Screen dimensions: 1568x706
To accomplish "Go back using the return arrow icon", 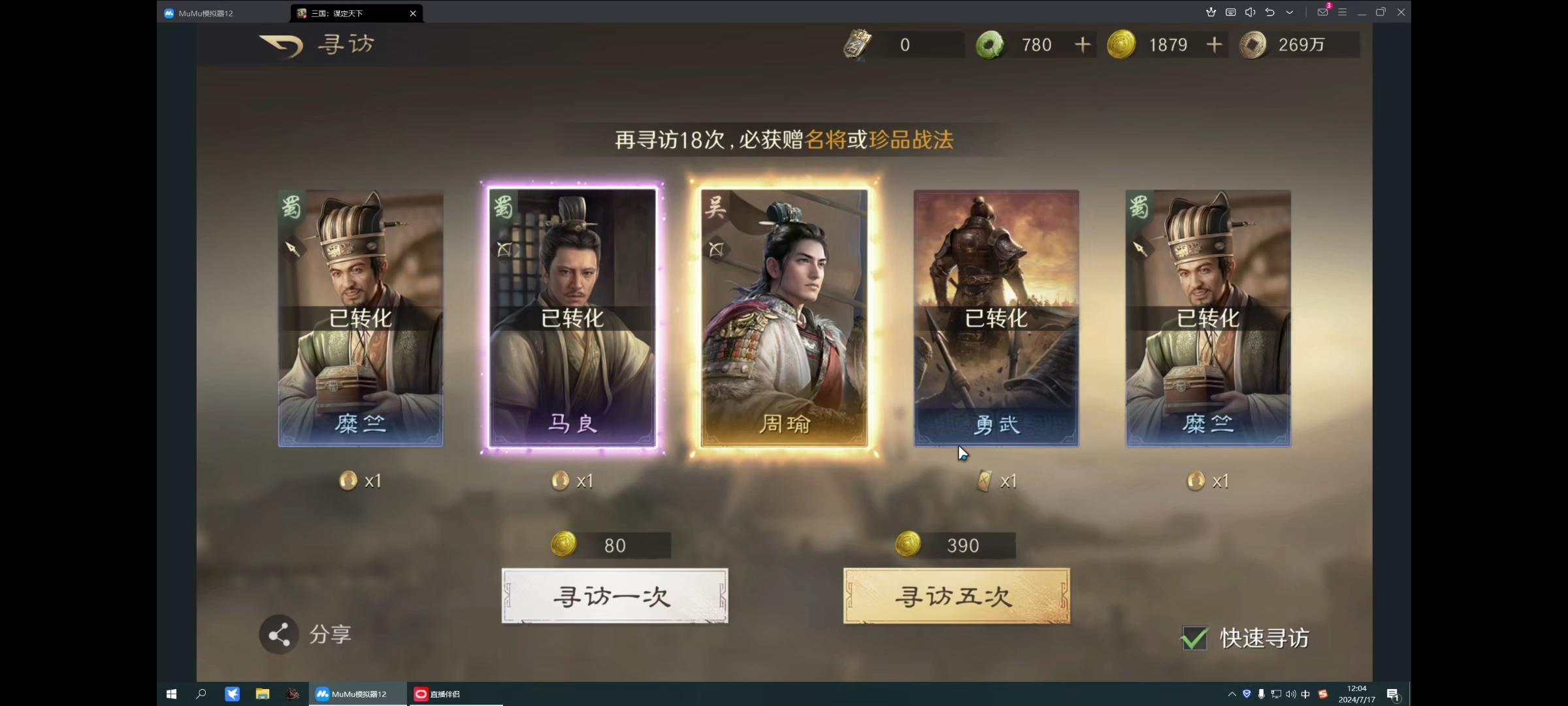I will point(282,45).
